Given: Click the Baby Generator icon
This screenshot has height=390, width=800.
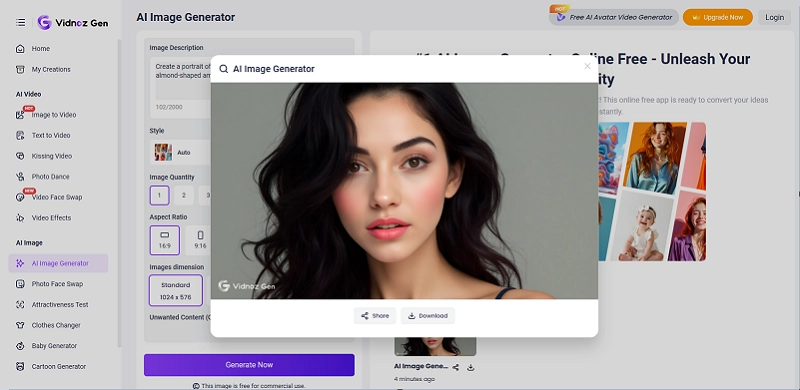Looking at the screenshot, I should point(20,346).
